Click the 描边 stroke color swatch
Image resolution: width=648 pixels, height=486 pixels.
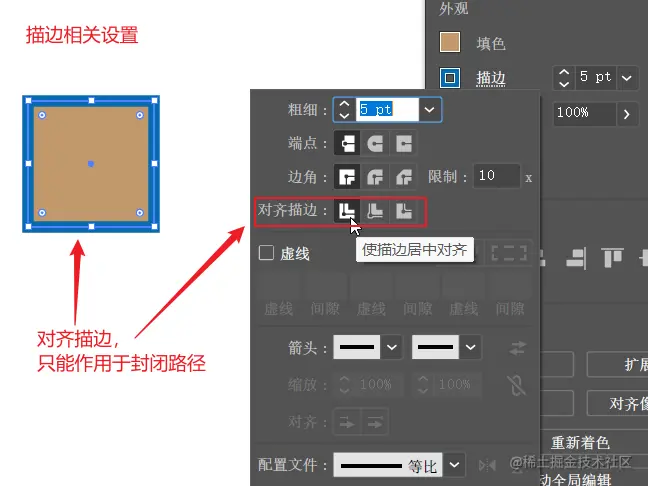[x=450, y=77]
